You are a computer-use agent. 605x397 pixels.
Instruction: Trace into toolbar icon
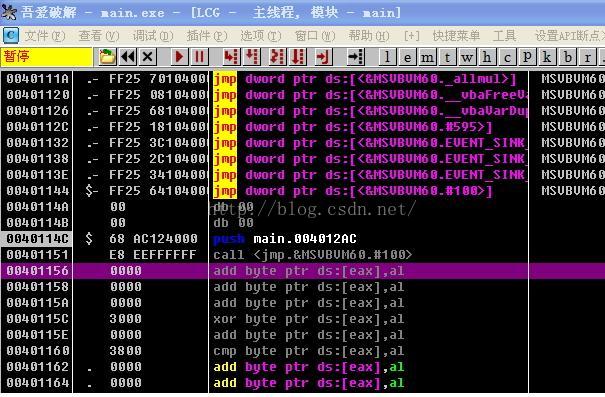pos(277,57)
